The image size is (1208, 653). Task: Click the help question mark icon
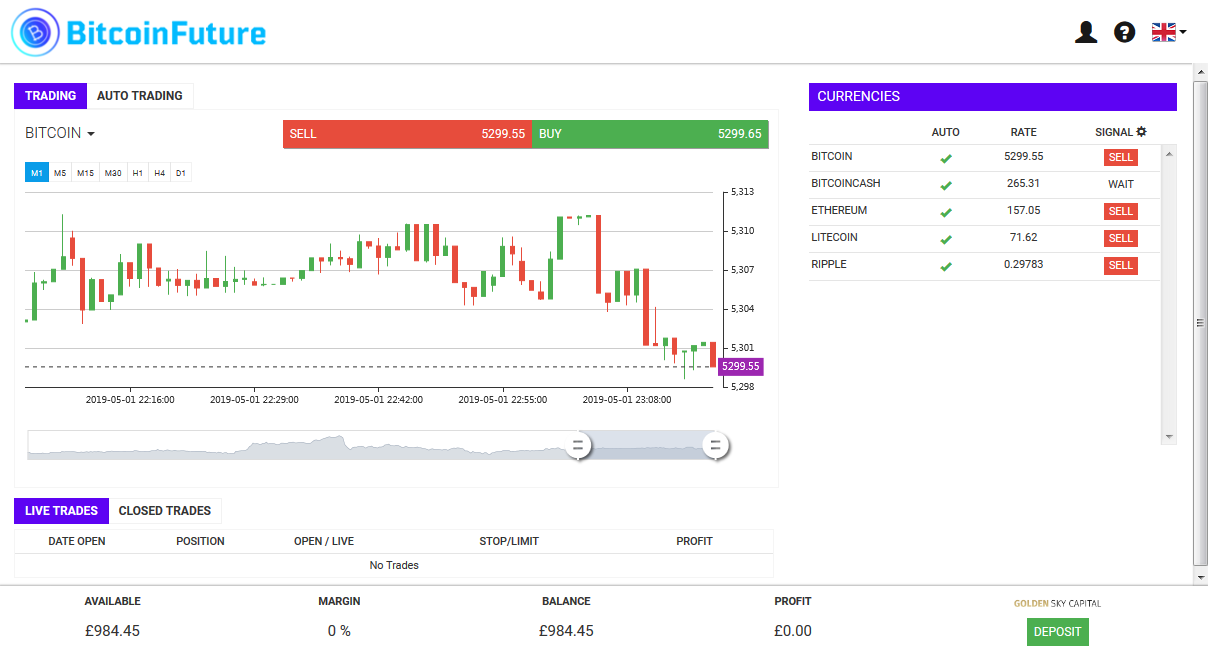[x=1124, y=33]
